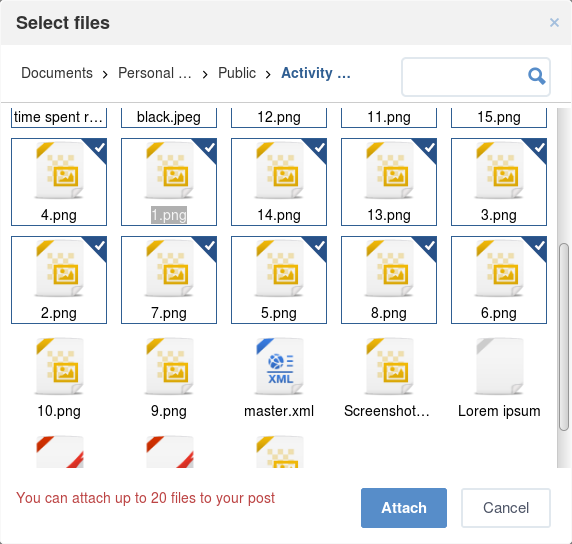Click the 8.png image file icon
The height and width of the screenshot is (544, 572).
click(x=389, y=268)
